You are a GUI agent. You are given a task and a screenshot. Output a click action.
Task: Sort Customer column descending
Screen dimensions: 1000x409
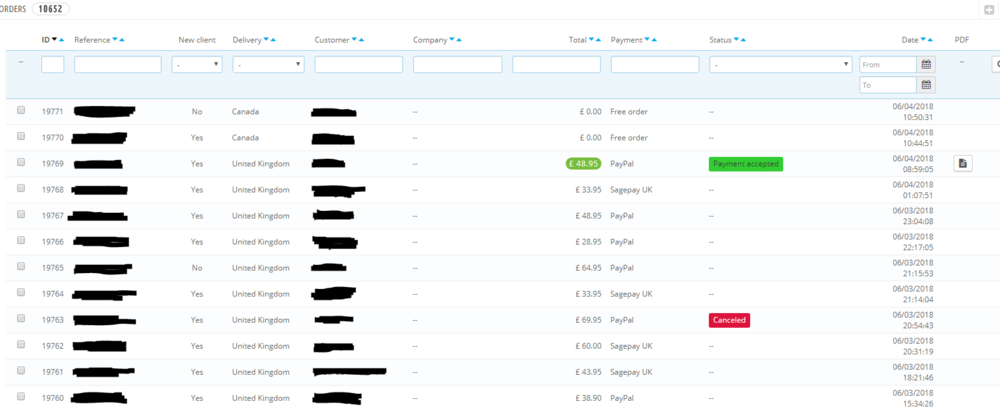pyautogui.click(x=354, y=40)
